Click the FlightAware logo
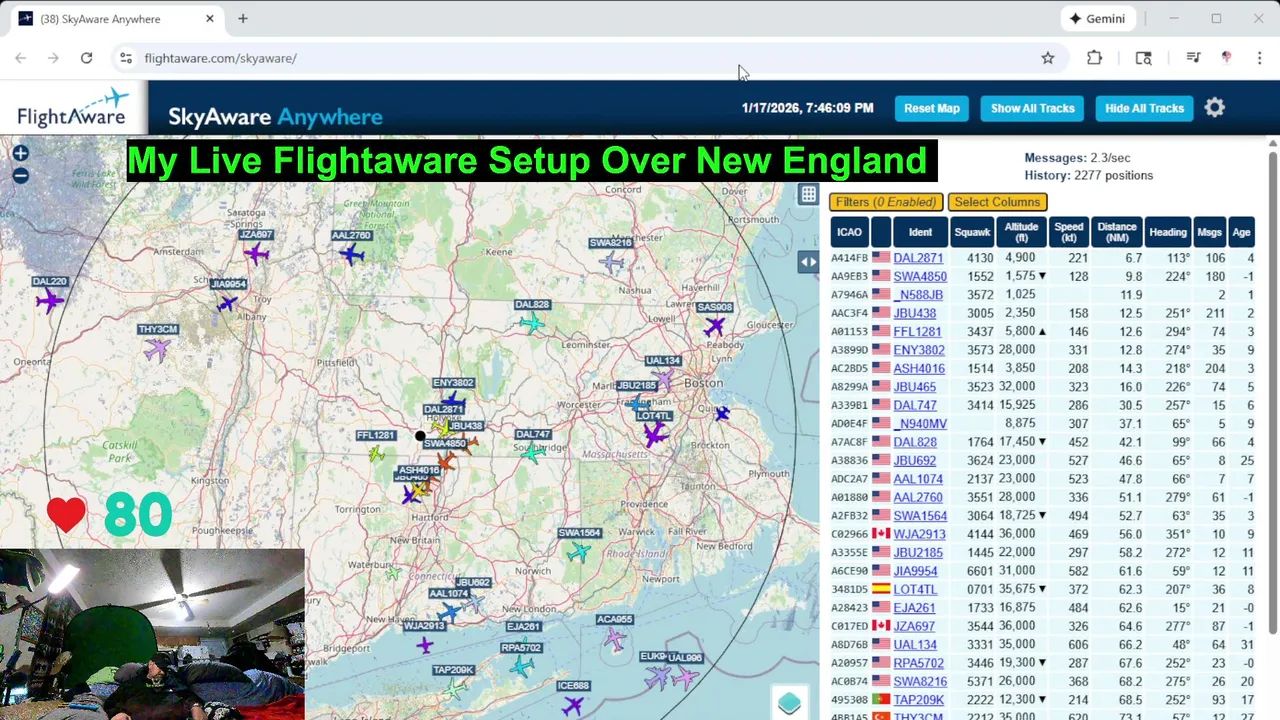This screenshot has width=1280, height=720. 73,108
